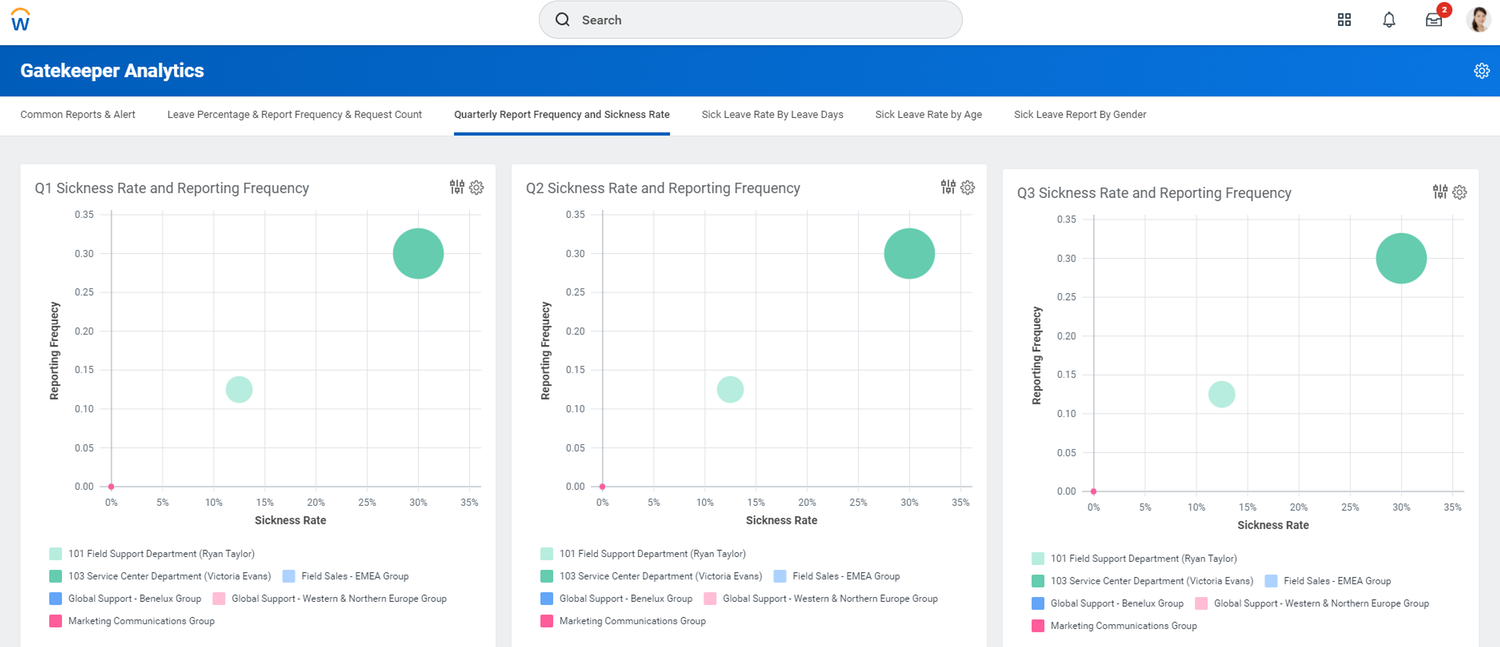Open the Q2 chart configuration gear
Viewport: 1500px width, 647px height.
click(x=967, y=187)
